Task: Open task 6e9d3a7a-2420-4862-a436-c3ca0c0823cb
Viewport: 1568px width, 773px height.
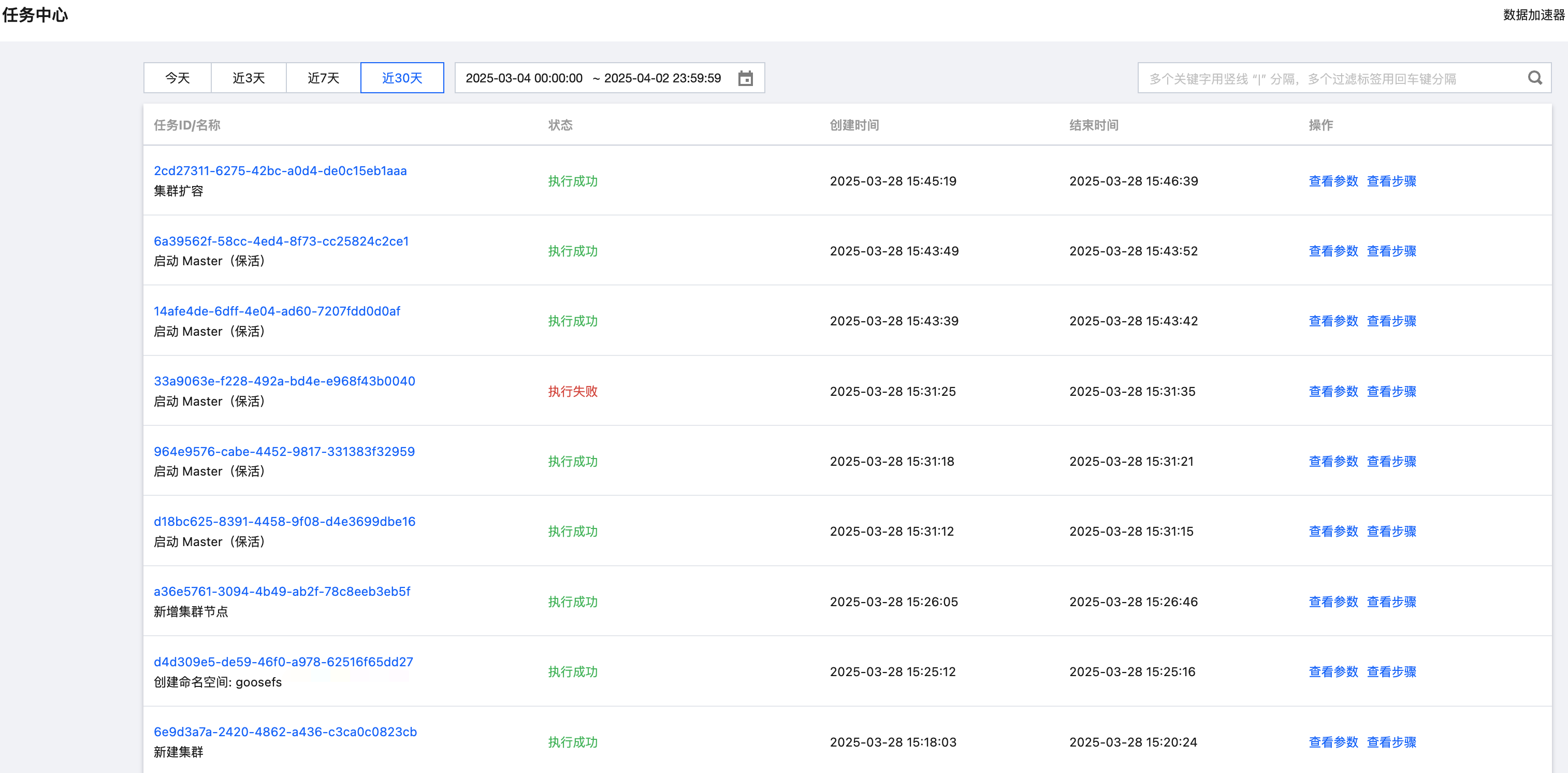Action: (x=285, y=732)
